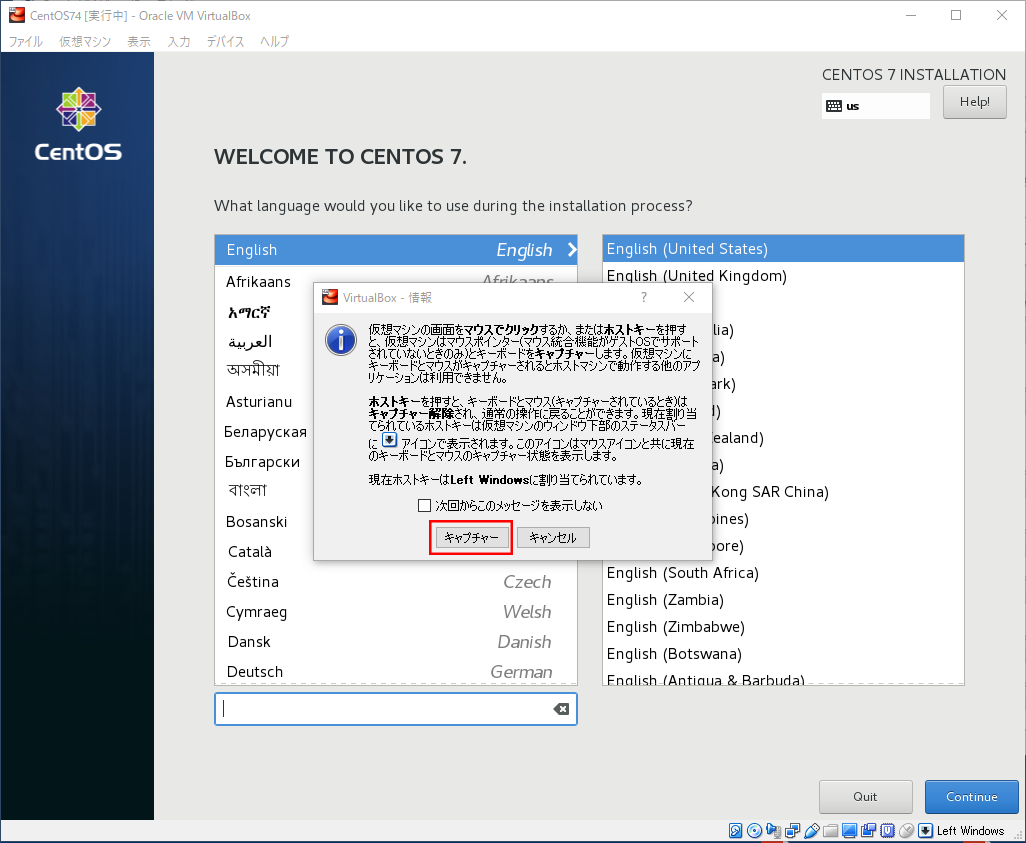The width and height of the screenshot is (1026, 843).
Task: Select Čeština (Czech) language row
Action: coord(396,582)
